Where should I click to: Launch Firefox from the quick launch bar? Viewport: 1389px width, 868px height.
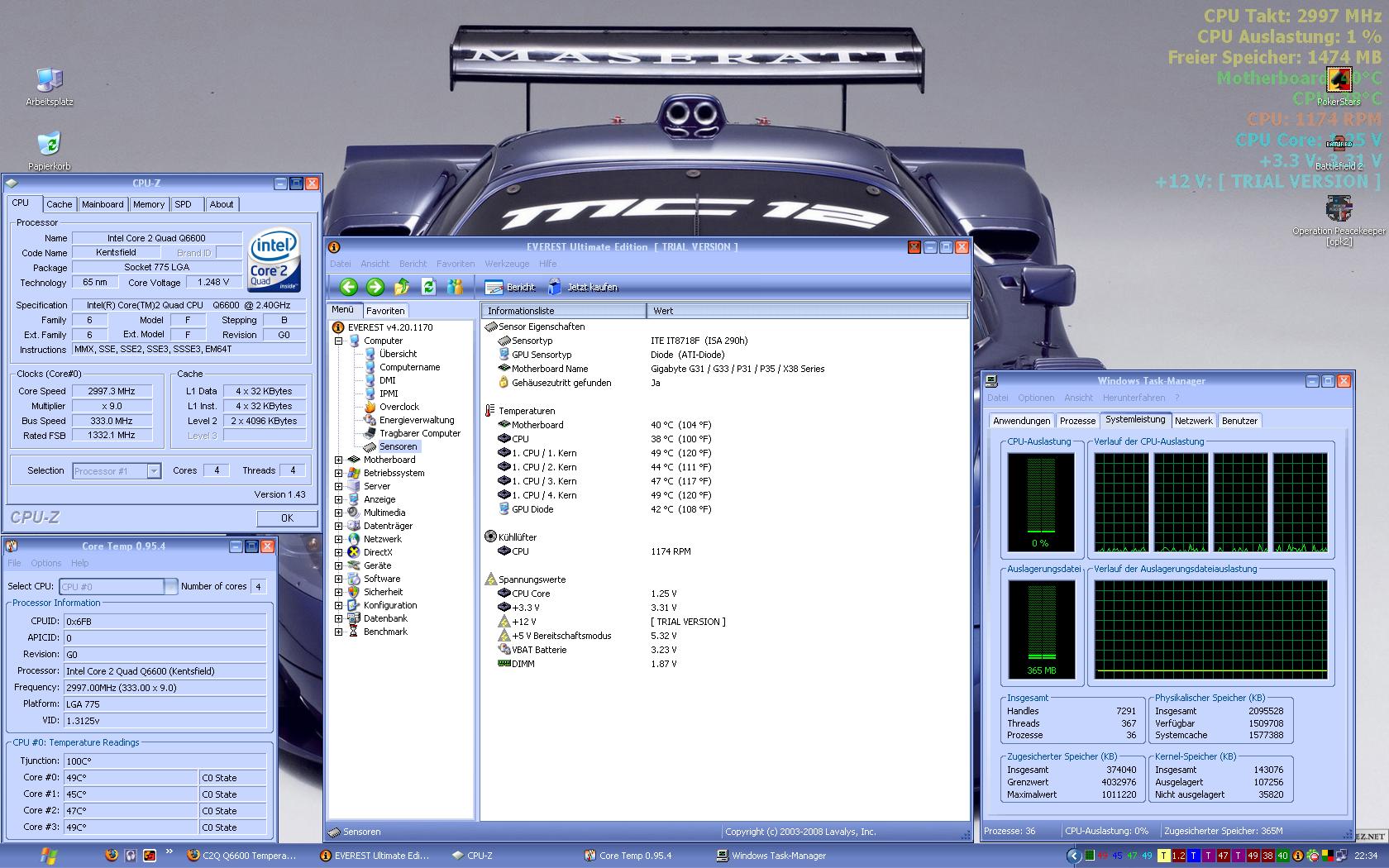tap(112, 856)
